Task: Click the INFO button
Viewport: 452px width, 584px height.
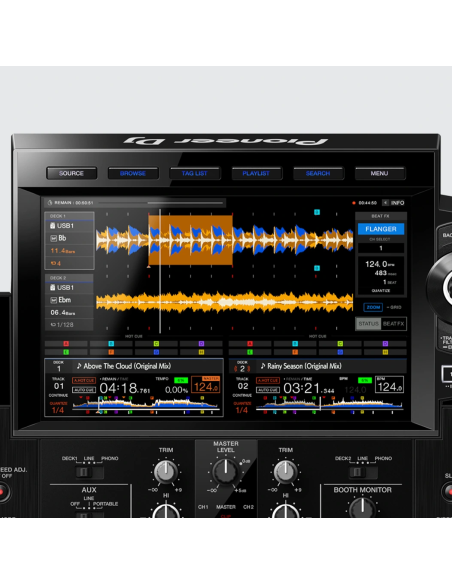Action: tap(398, 203)
